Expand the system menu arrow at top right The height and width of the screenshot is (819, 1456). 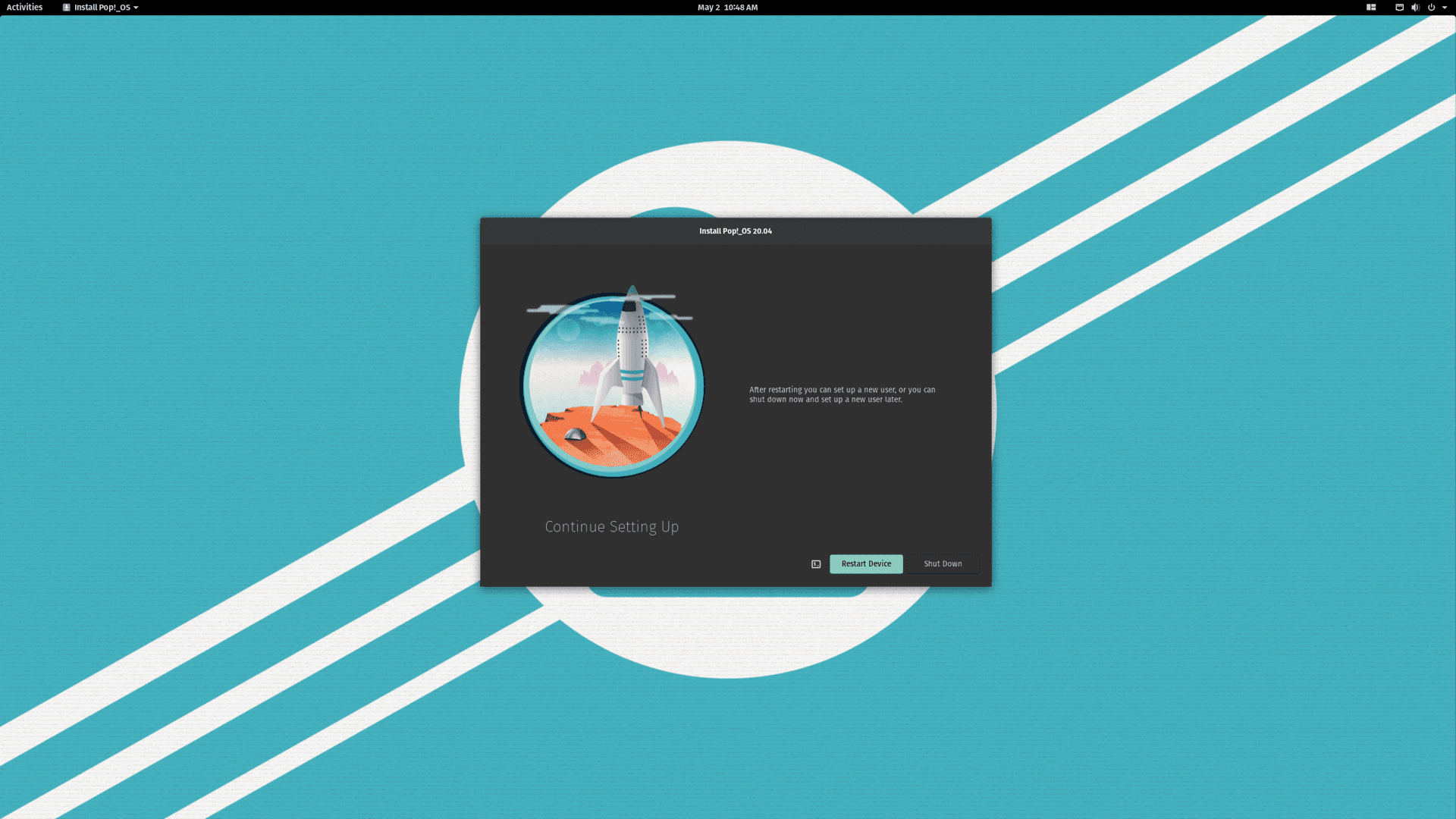[1445, 8]
